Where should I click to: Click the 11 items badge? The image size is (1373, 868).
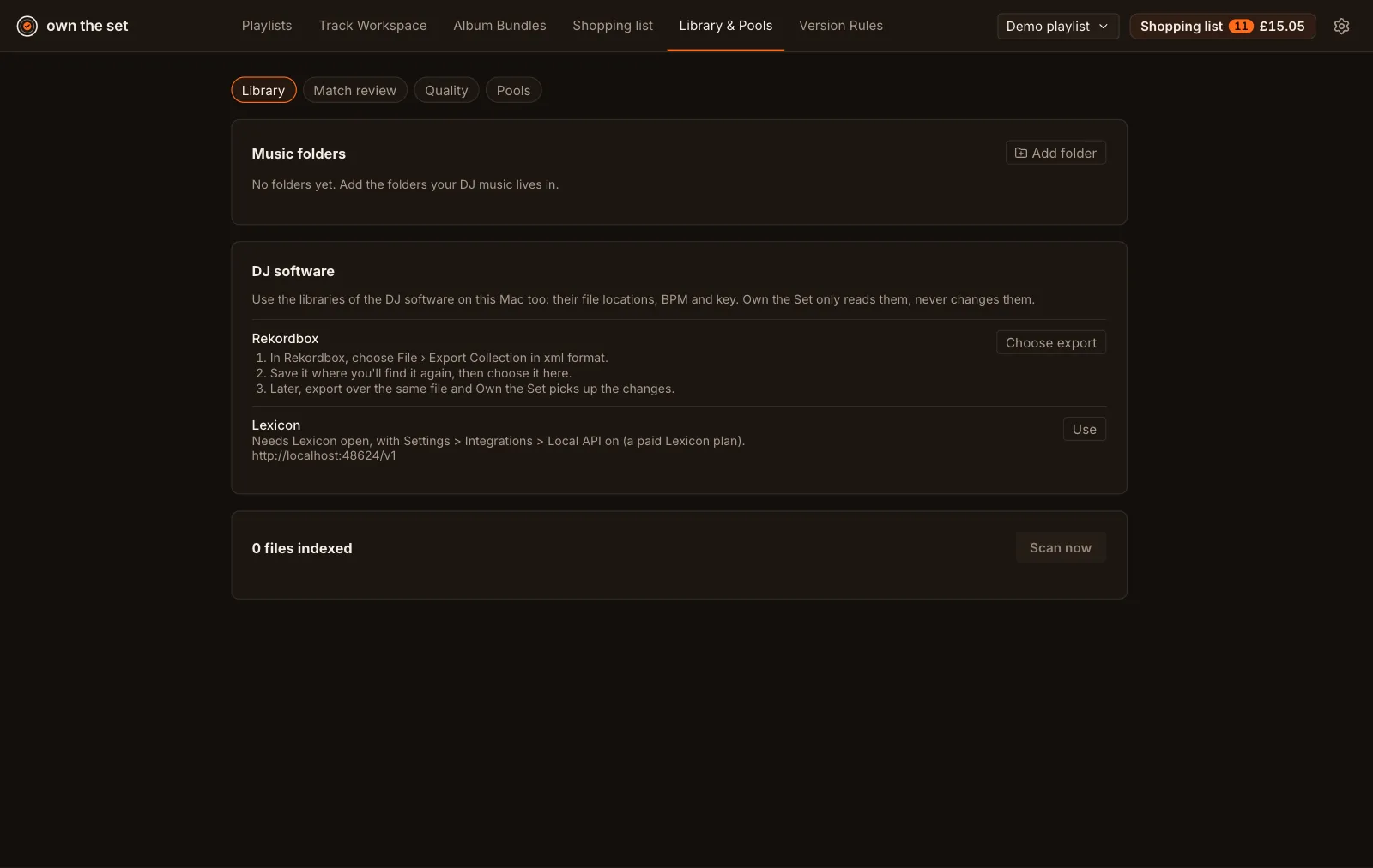(x=1241, y=27)
